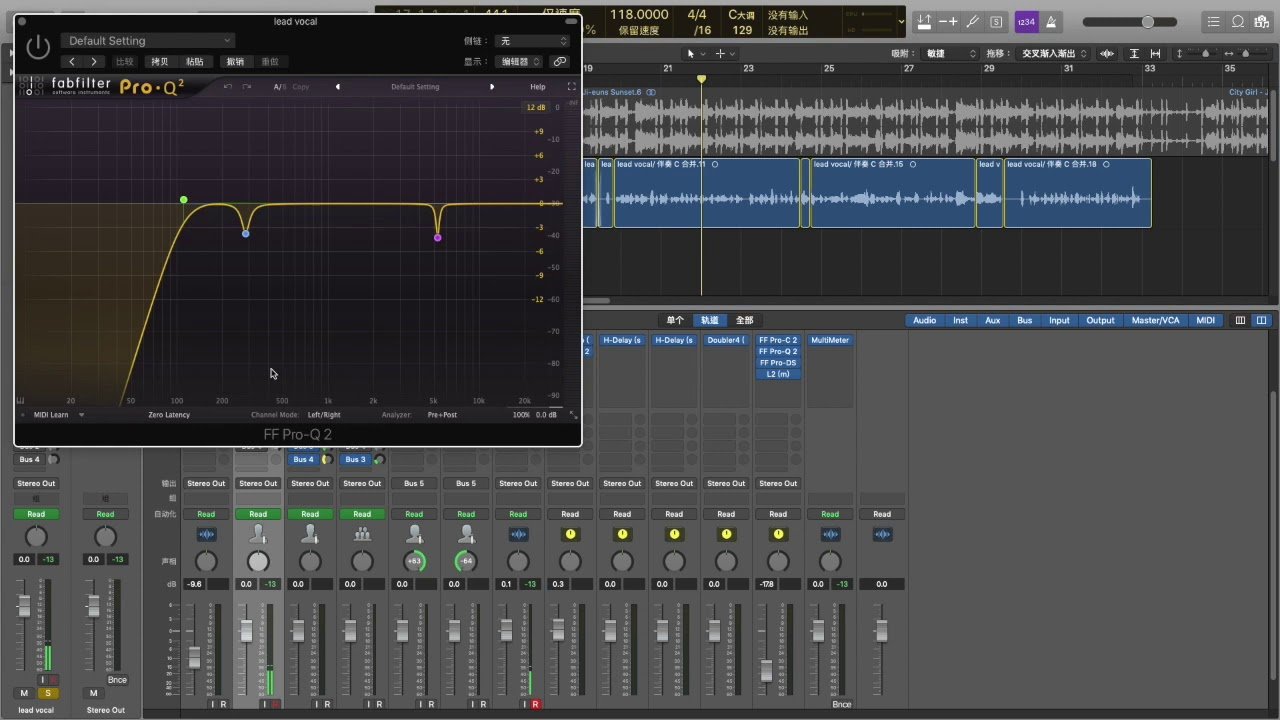The image size is (1280, 720).
Task: Toggle the Inst channel filter in mixer
Action: [x=960, y=320]
